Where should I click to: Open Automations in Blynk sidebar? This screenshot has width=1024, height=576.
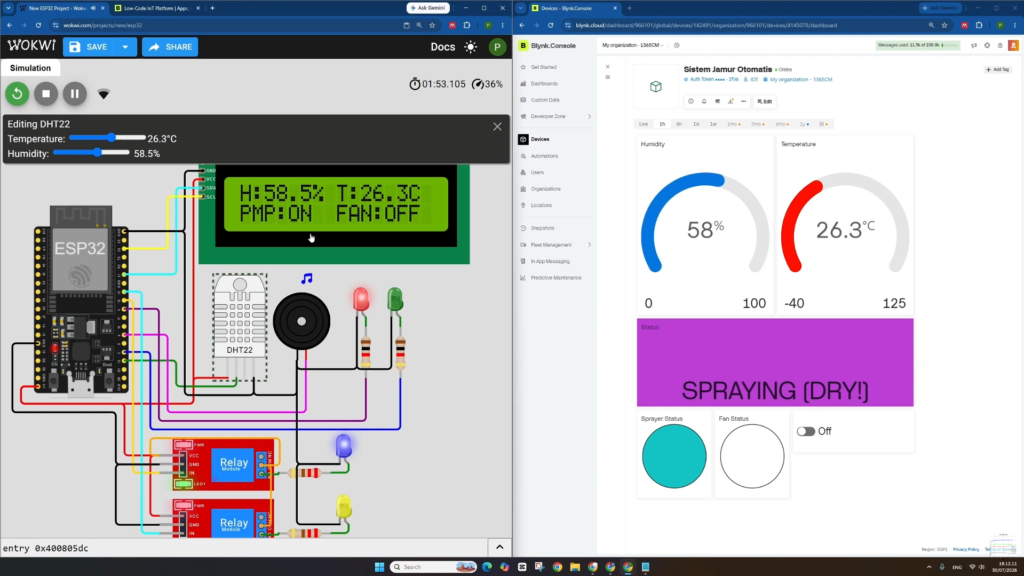[544, 156]
